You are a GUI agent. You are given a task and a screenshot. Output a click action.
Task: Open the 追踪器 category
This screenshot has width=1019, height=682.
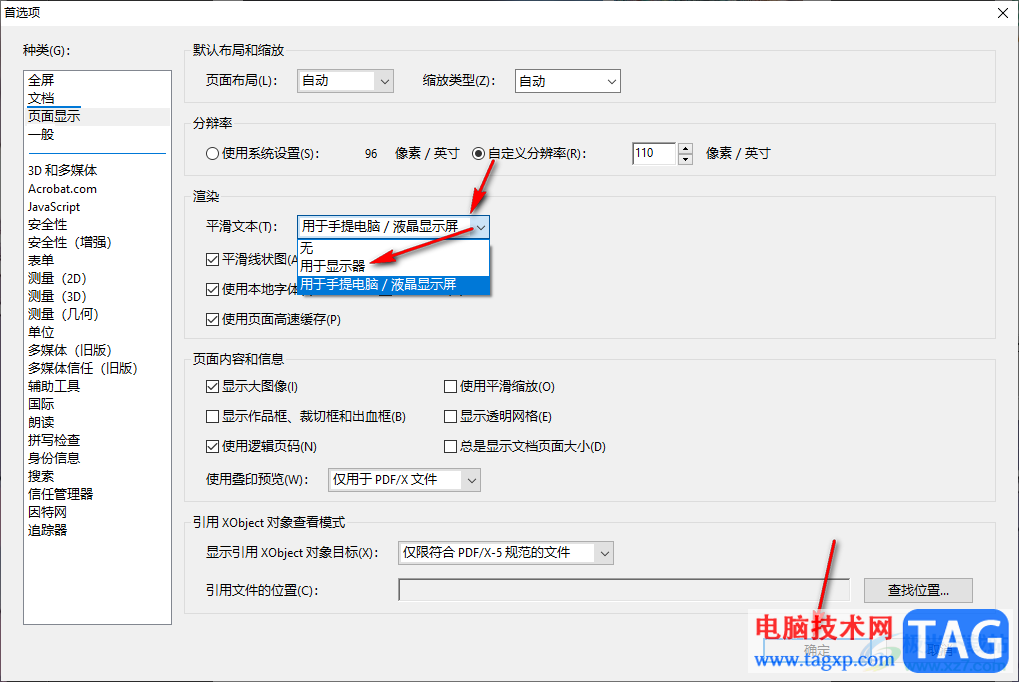47,530
